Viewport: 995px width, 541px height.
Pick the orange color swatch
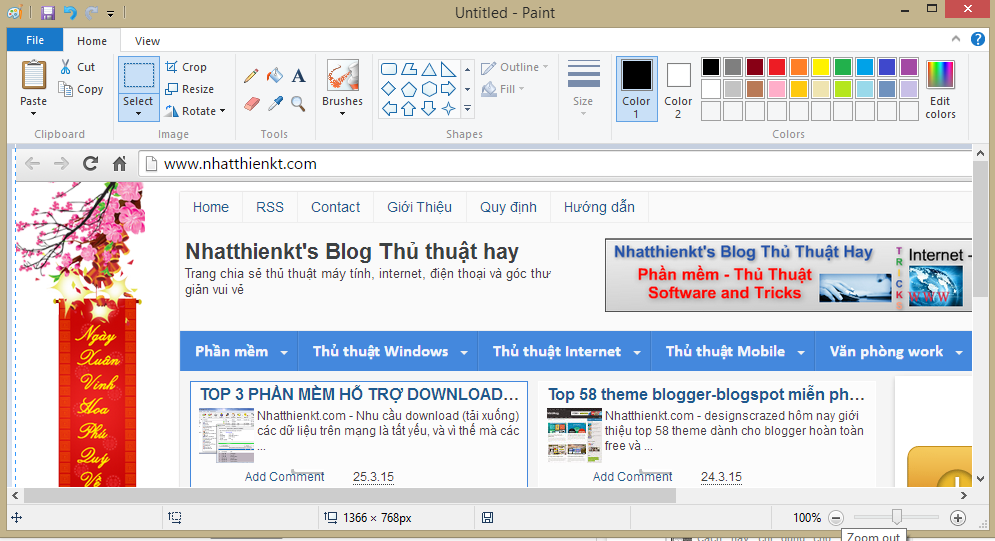coord(799,67)
